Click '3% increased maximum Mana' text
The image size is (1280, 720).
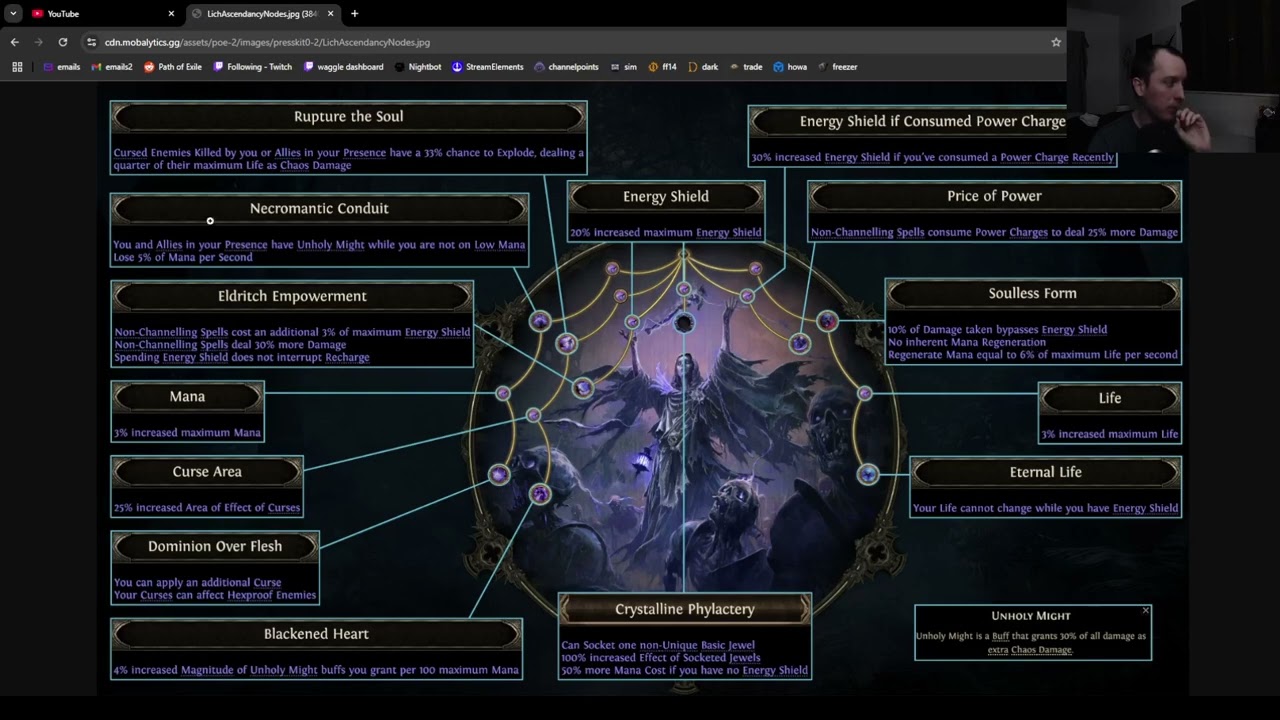(x=187, y=433)
